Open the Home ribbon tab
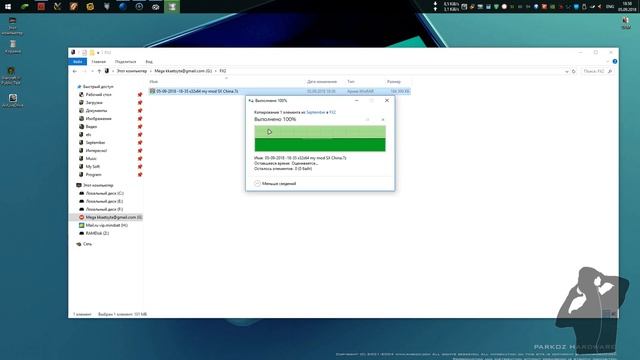 [98, 62]
